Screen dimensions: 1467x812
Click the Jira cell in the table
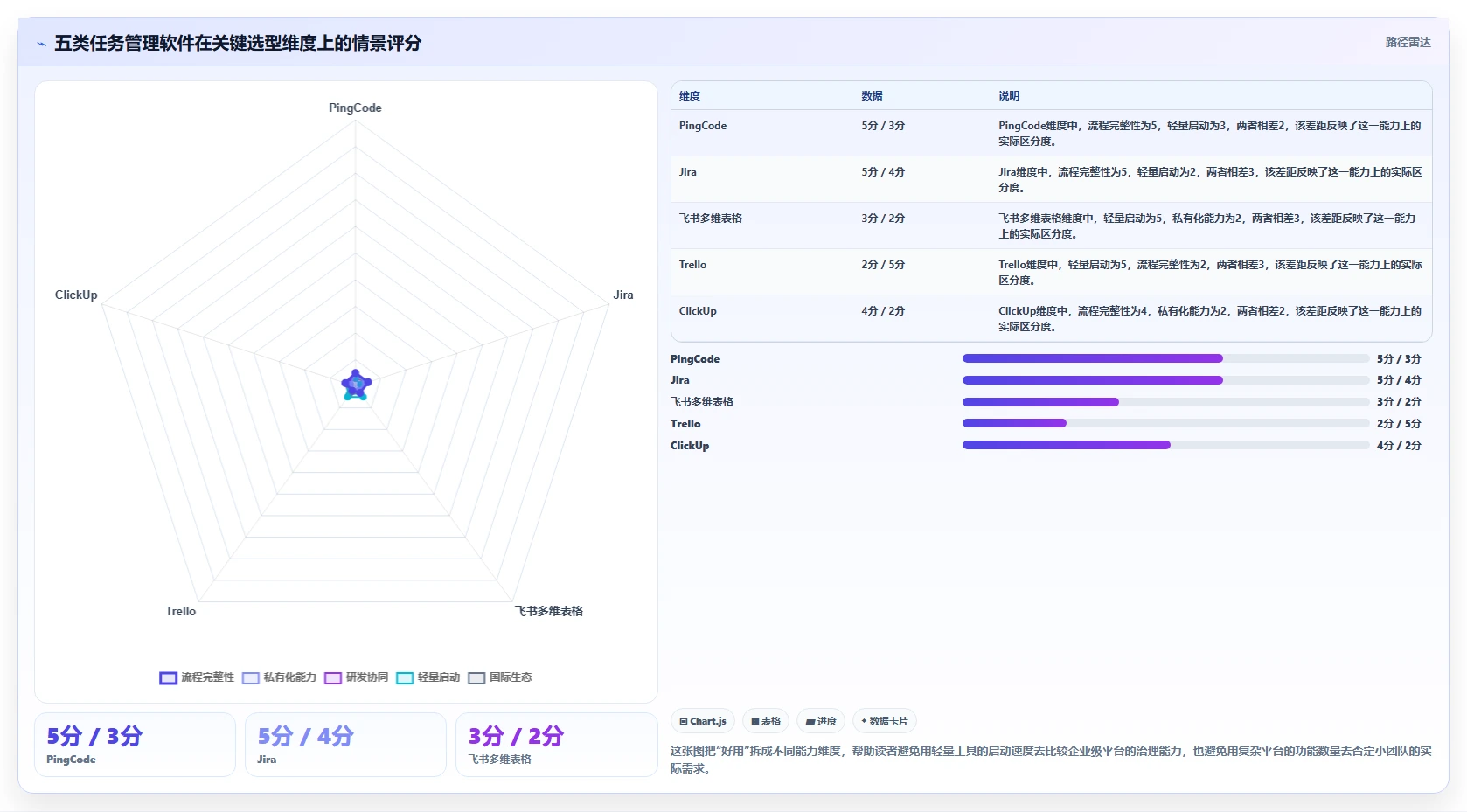coord(688,172)
